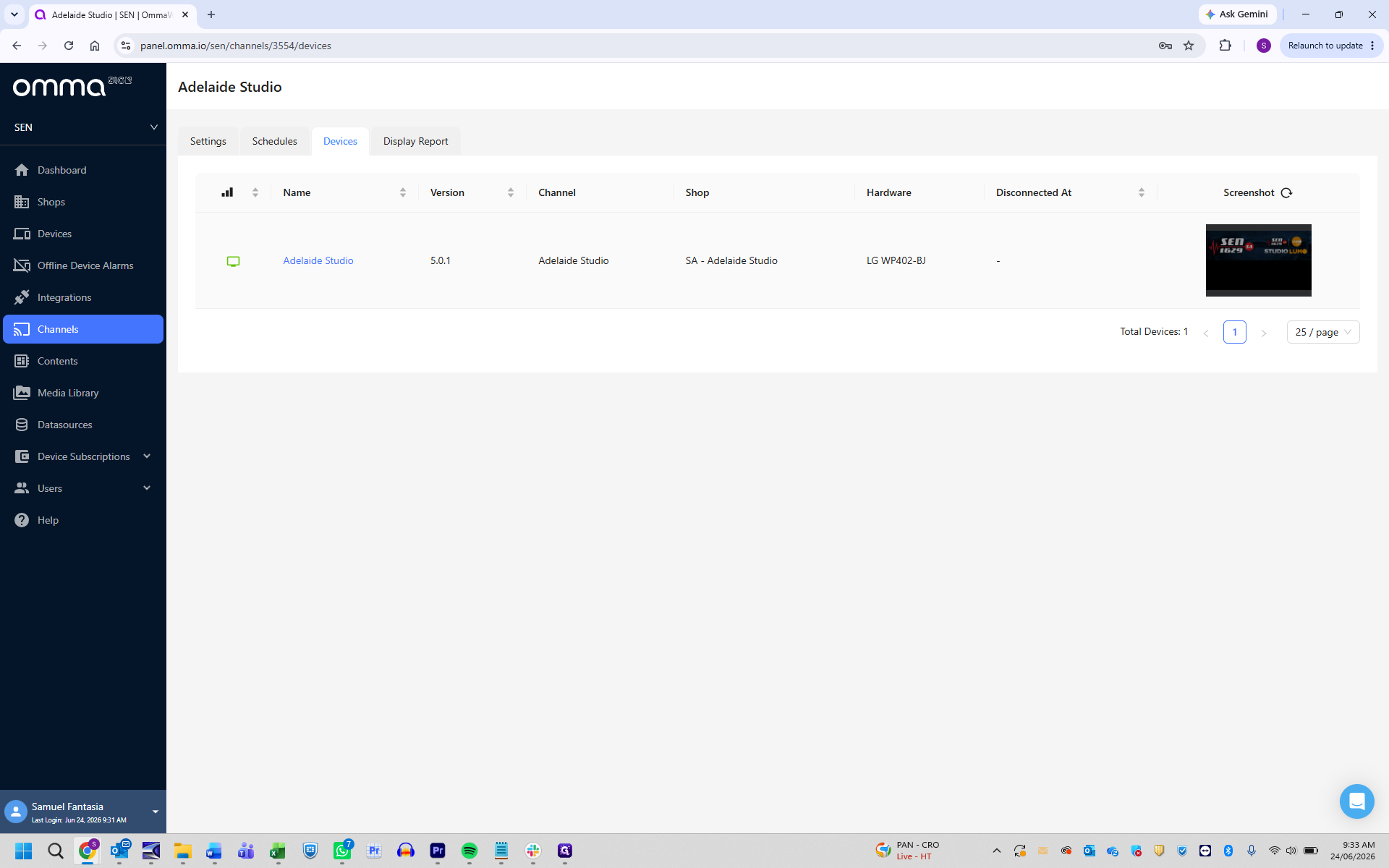Switch to Schedules tab
The height and width of the screenshot is (868, 1389).
(x=274, y=141)
